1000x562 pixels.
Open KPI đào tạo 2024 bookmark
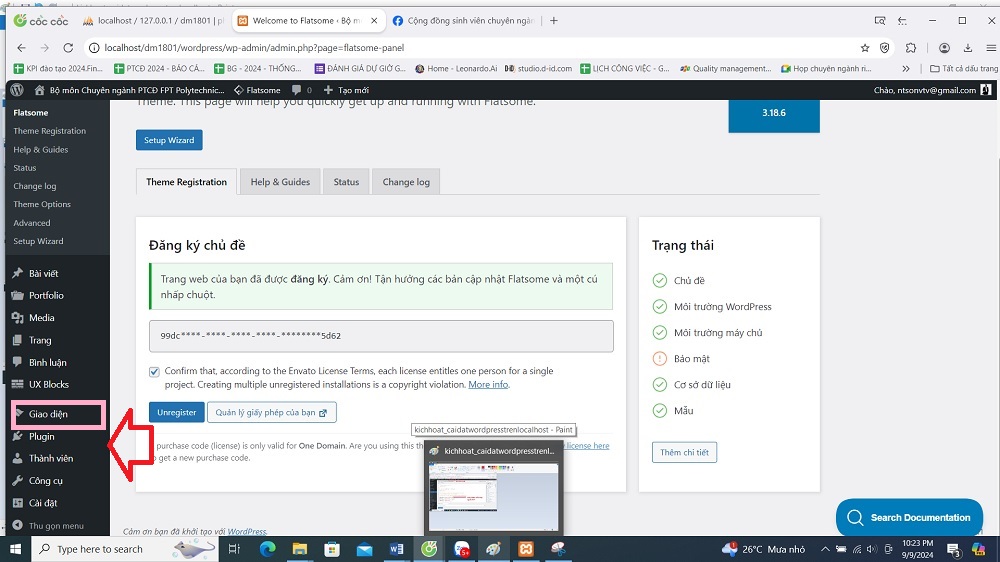point(58,68)
